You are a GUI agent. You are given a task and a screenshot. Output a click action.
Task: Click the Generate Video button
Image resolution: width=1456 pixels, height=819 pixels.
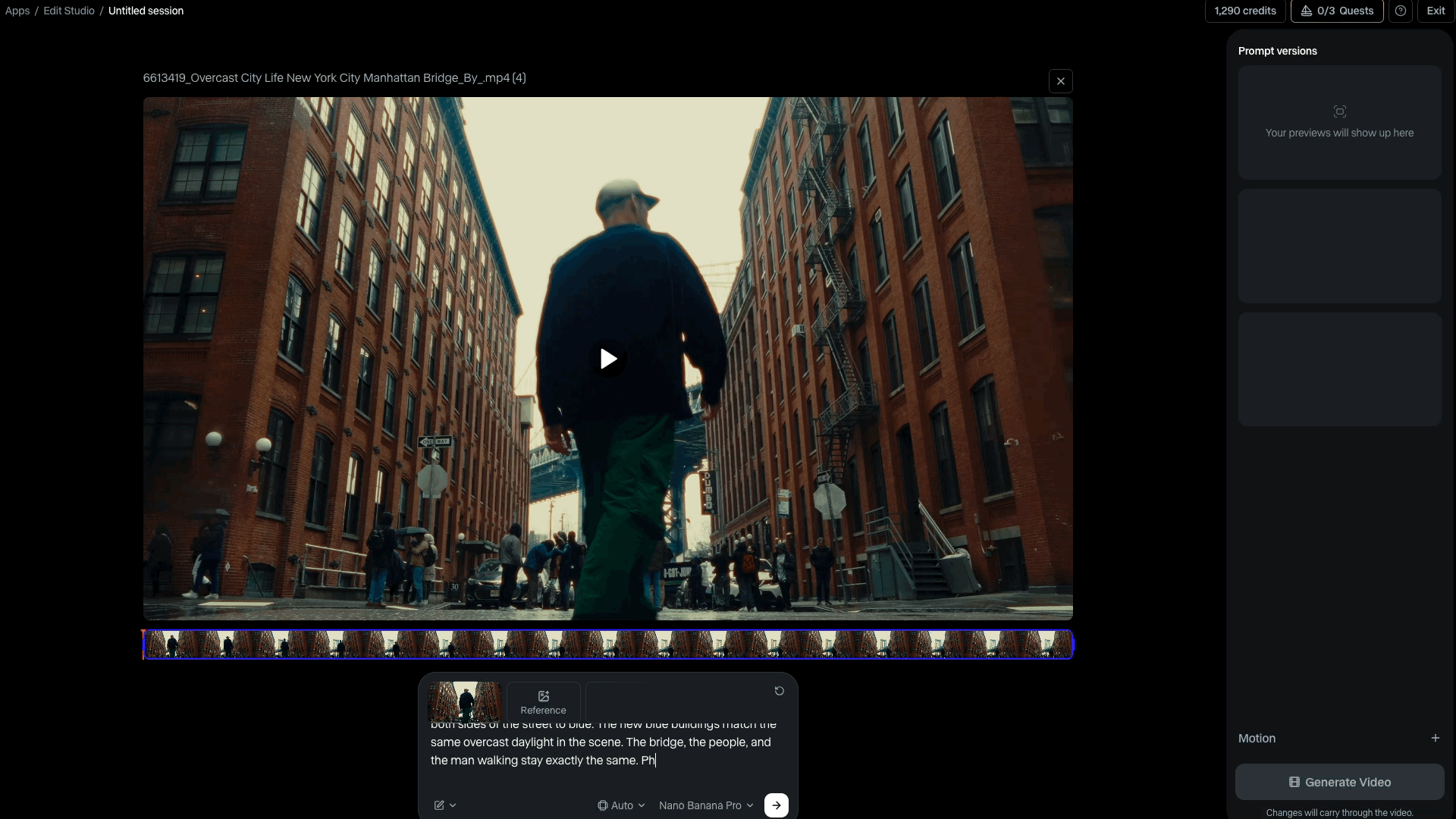click(x=1339, y=782)
